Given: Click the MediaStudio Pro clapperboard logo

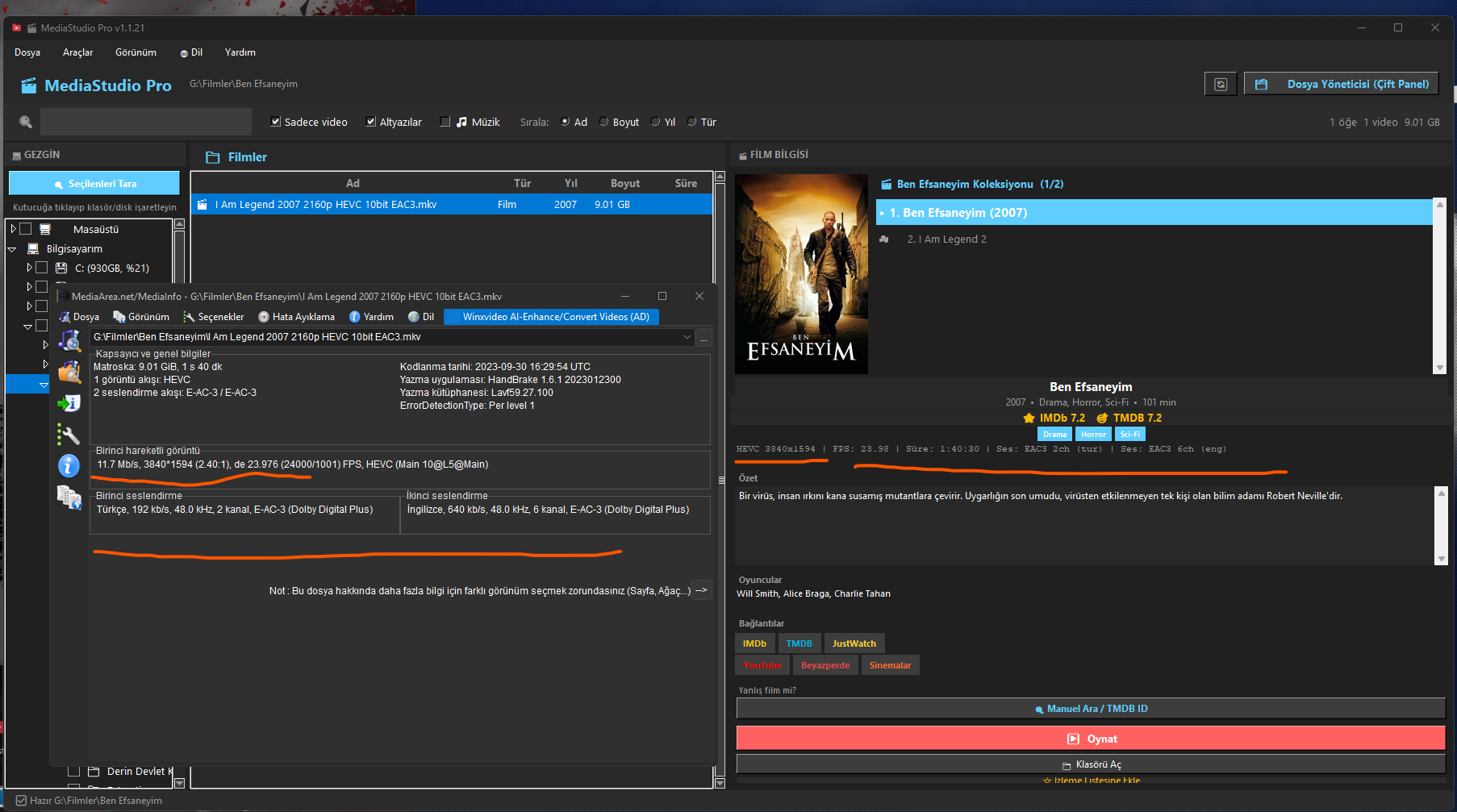Looking at the screenshot, I should (x=29, y=85).
